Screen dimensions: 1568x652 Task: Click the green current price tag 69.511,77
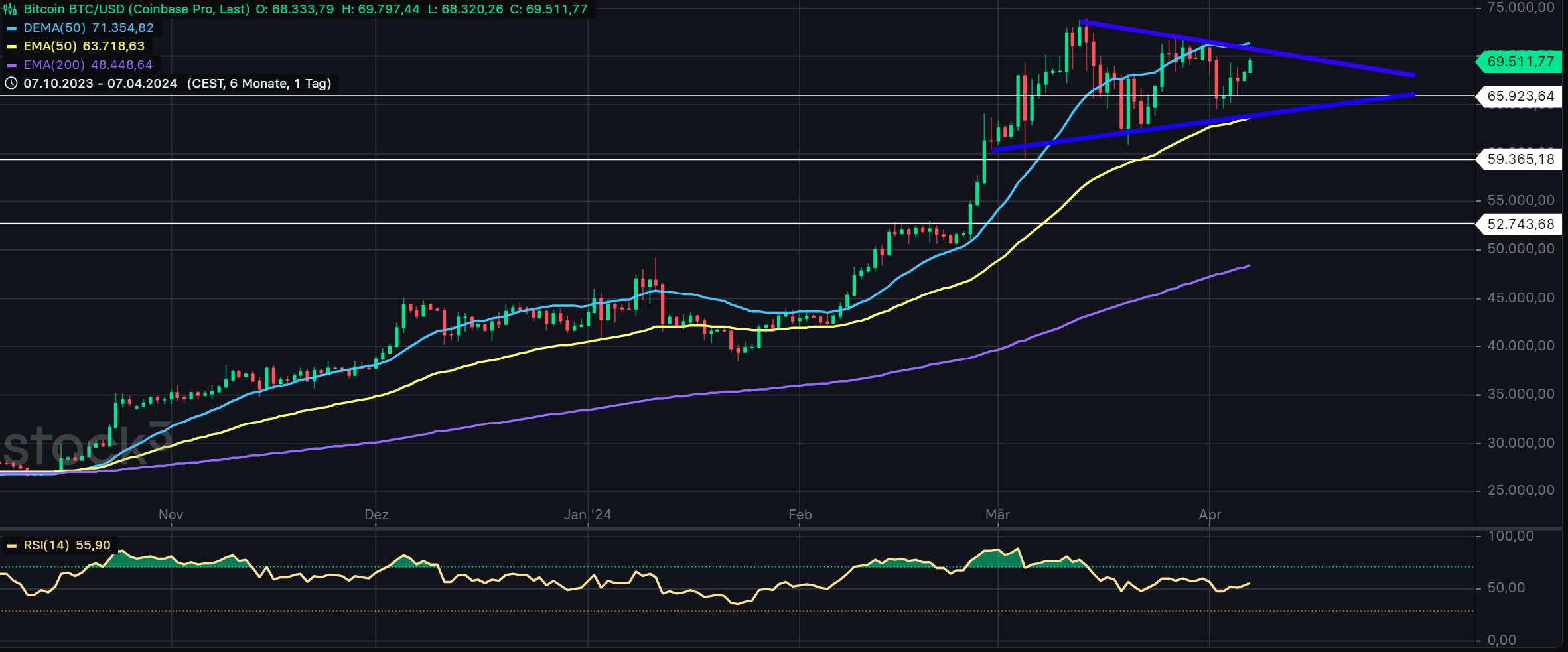[x=1520, y=62]
